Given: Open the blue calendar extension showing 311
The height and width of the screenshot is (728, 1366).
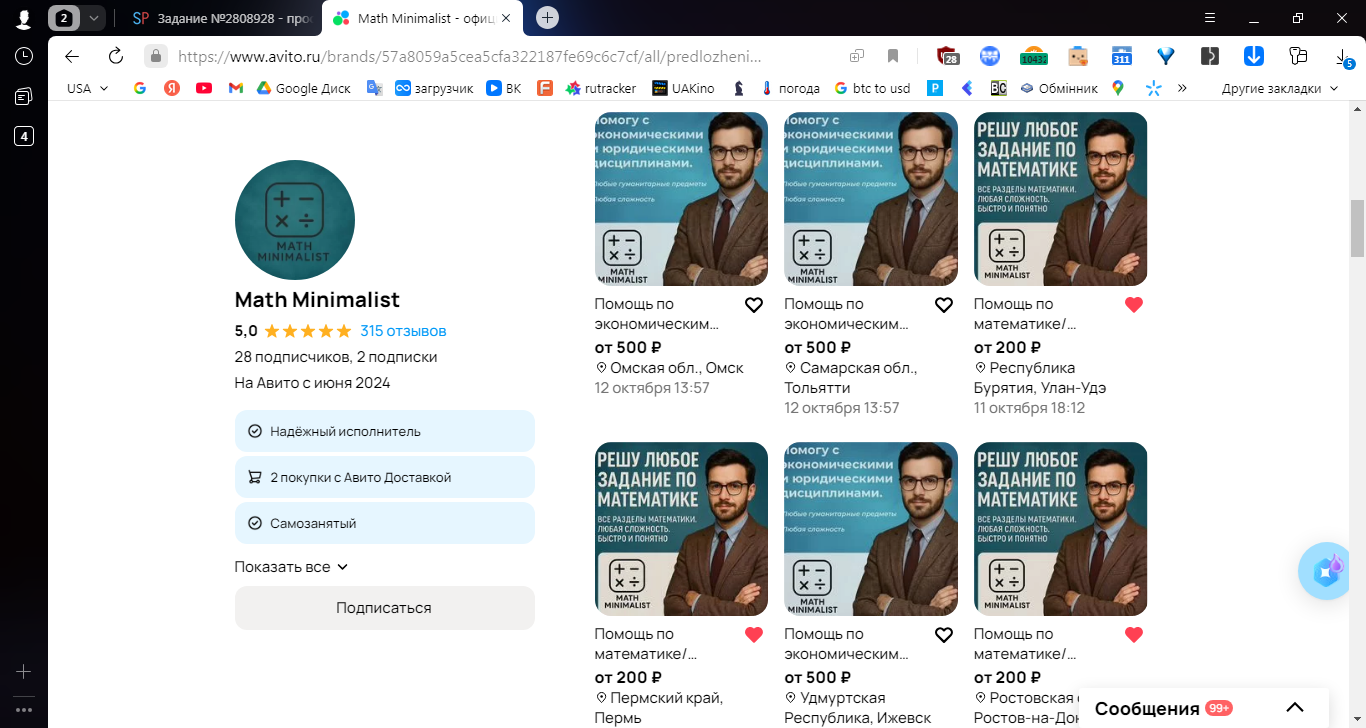Looking at the screenshot, I should click(1122, 56).
